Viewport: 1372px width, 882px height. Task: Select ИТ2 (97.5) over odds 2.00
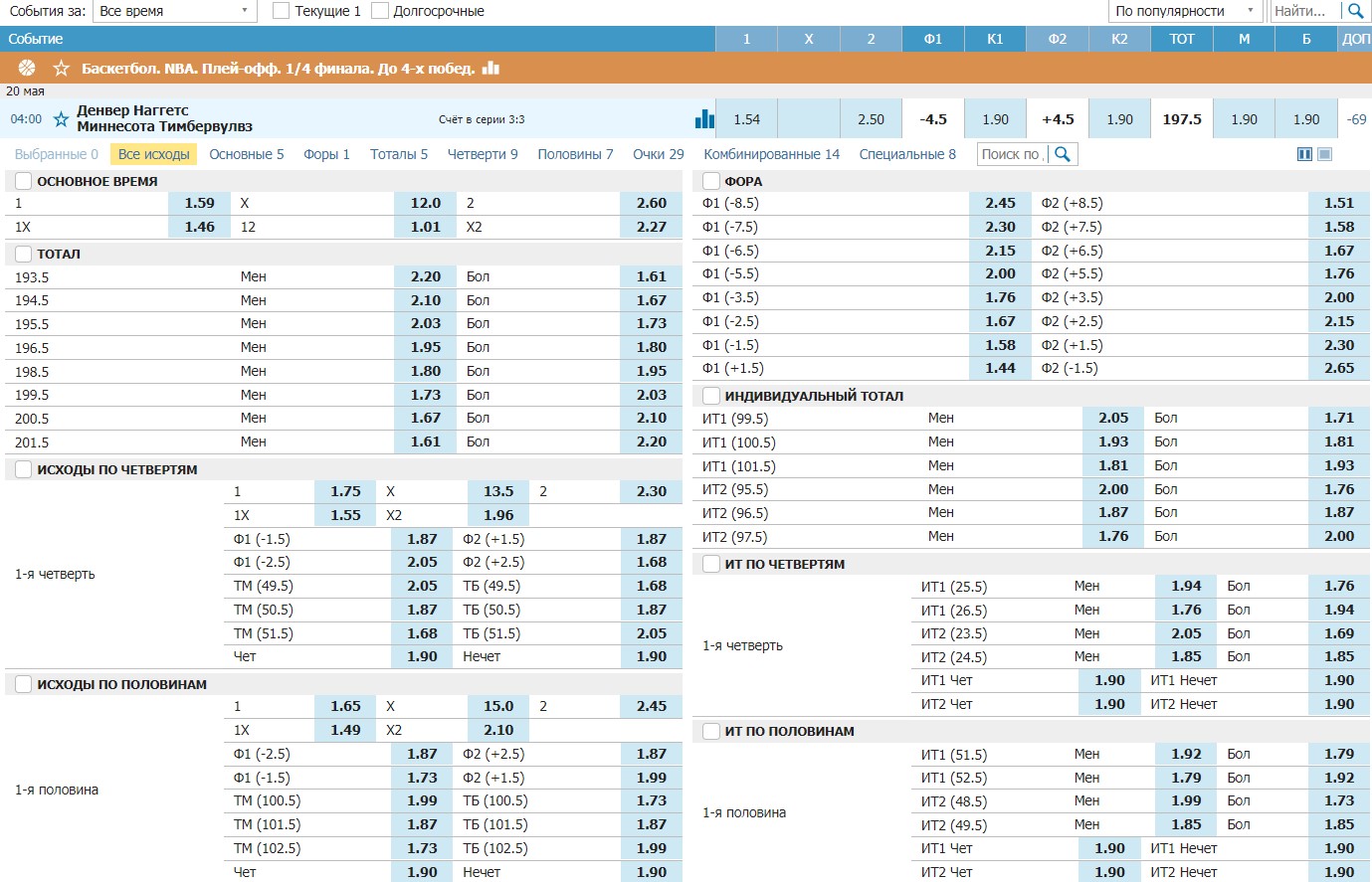(x=1339, y=536)
